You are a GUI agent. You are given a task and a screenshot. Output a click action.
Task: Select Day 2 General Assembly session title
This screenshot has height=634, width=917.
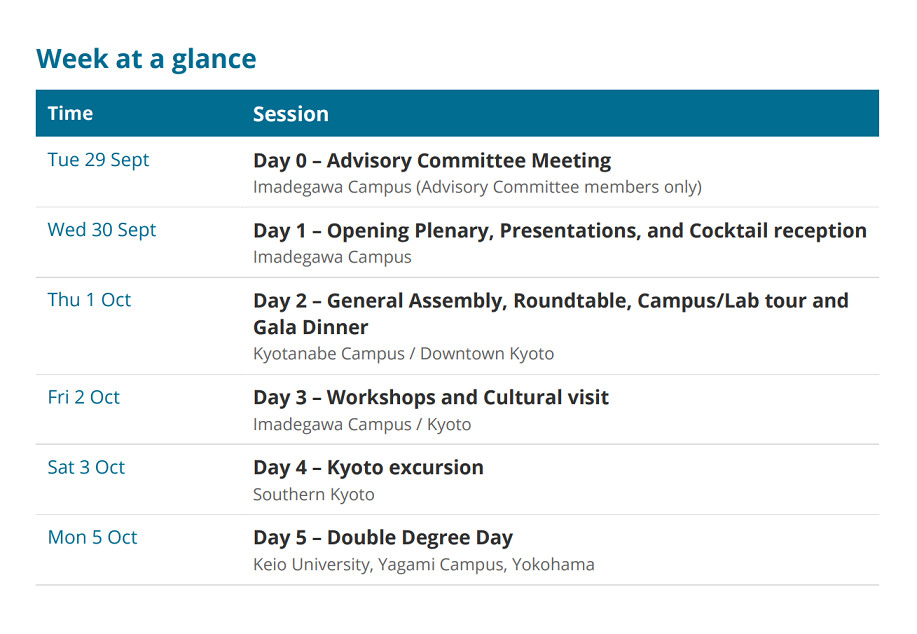551,314
